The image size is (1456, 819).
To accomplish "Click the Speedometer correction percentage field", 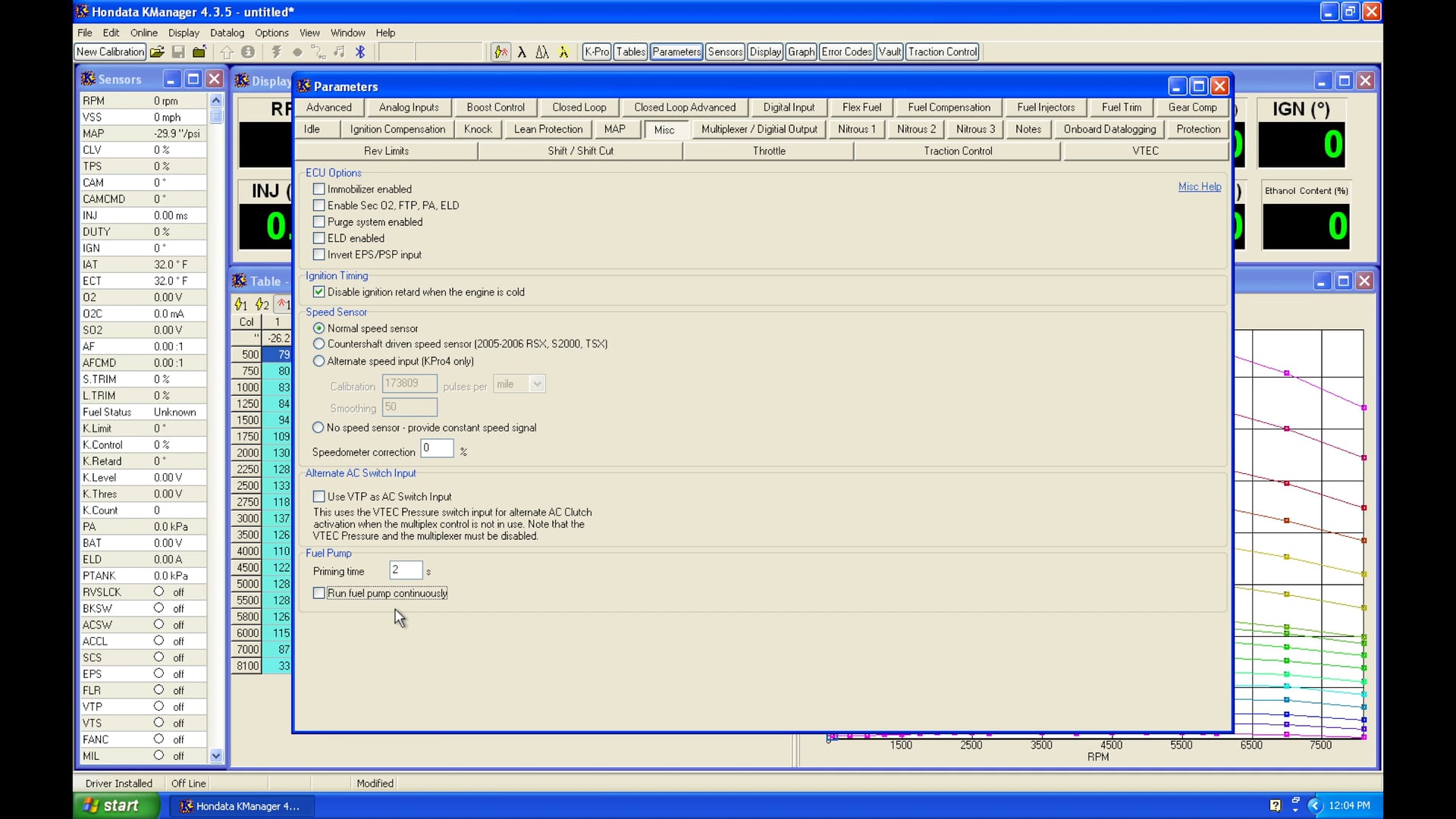I will pyautogui.click(x=437, y=448).
